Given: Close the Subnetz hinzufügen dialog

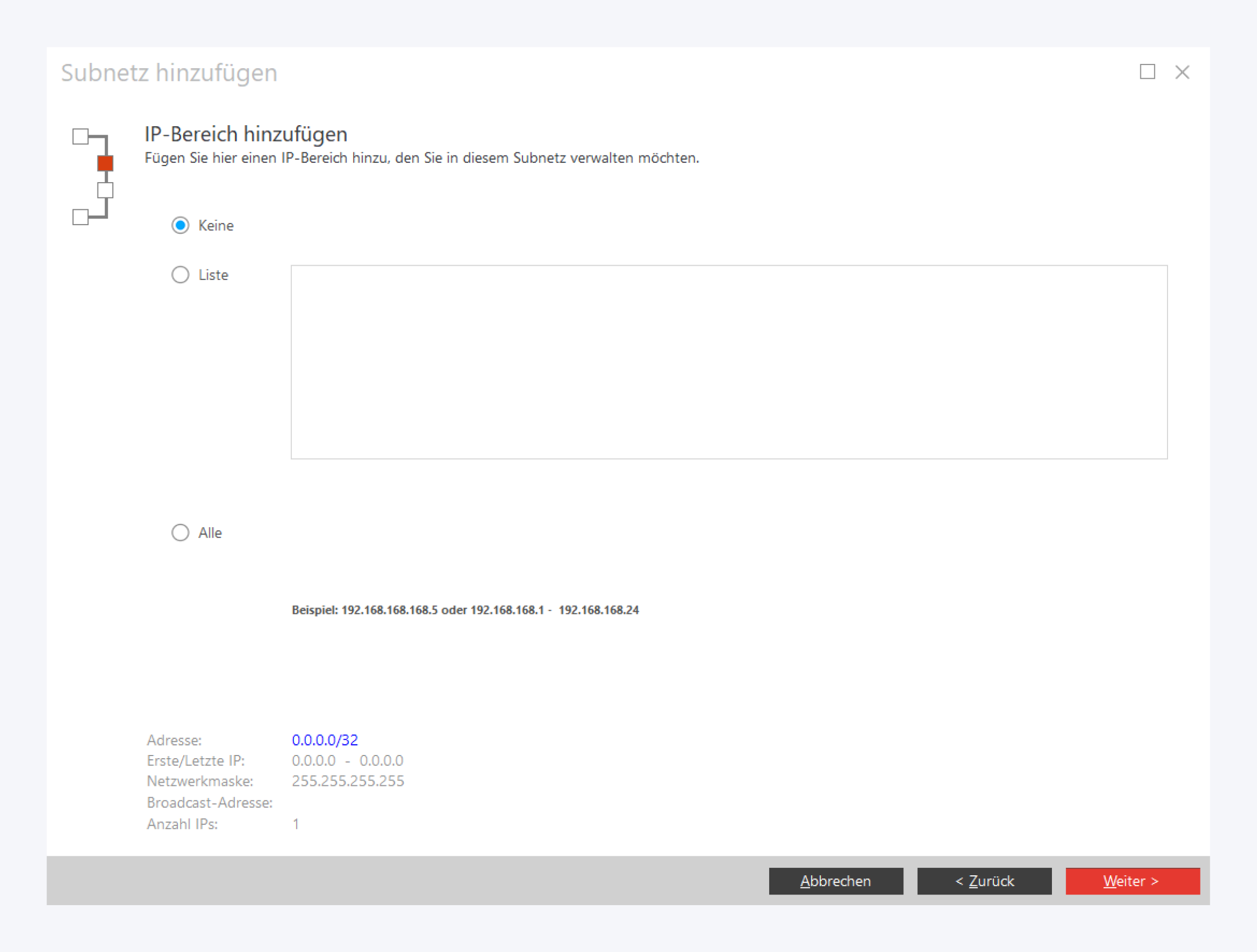Looking at the screenshot, I should pyautogui.click(x=1182, y=72).
